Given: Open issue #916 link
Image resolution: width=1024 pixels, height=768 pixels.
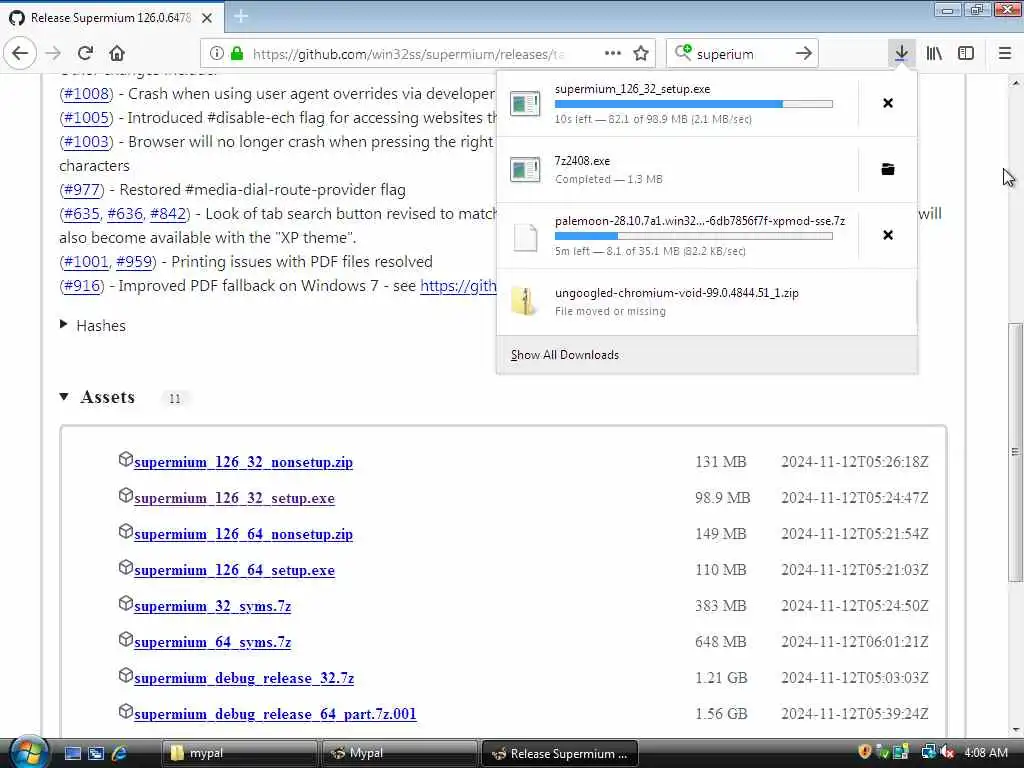Looking at the screenshot, I should (x=82, y=285).
